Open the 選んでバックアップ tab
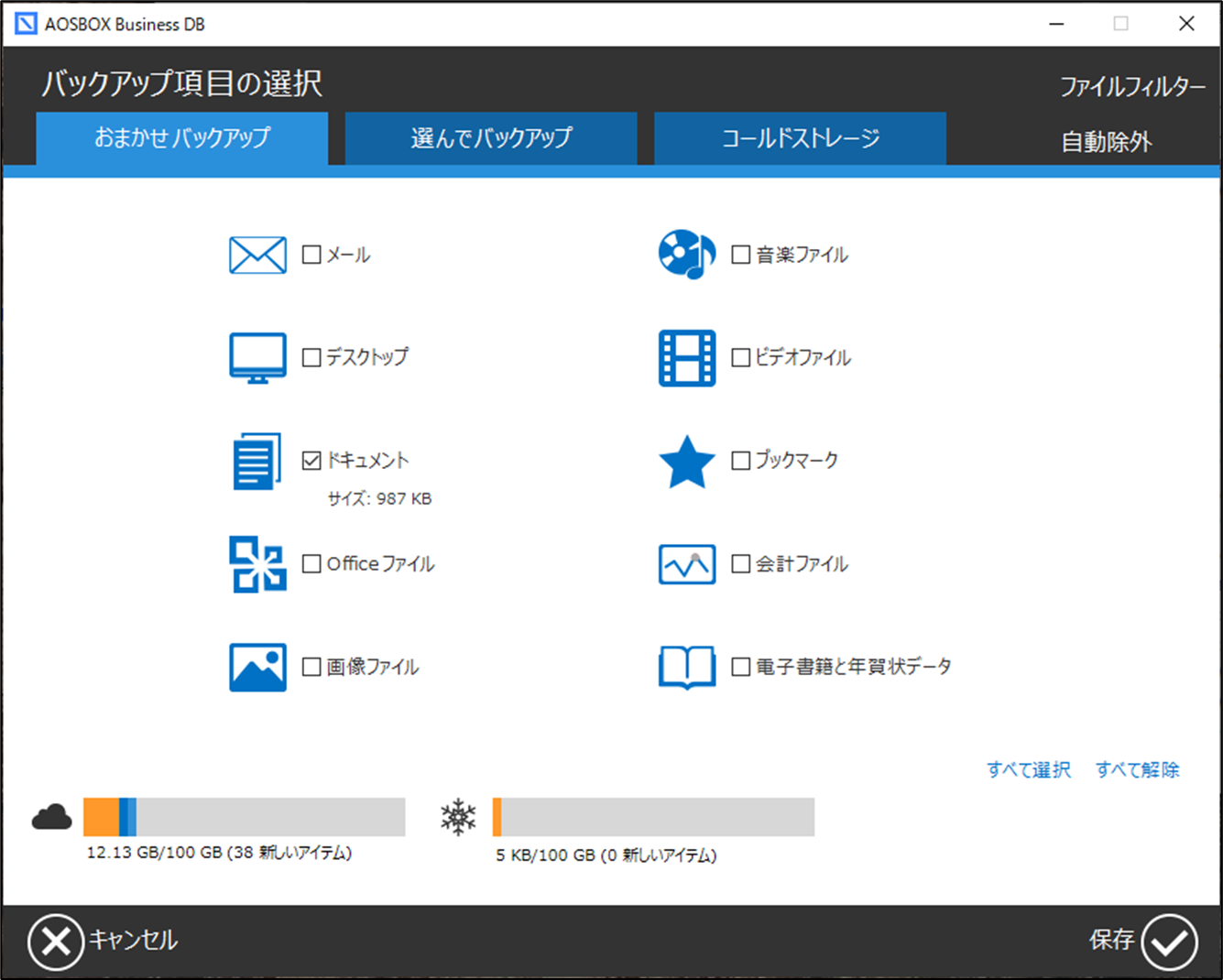Screen dimensions: 1223x980 click(x=491, y=138)
